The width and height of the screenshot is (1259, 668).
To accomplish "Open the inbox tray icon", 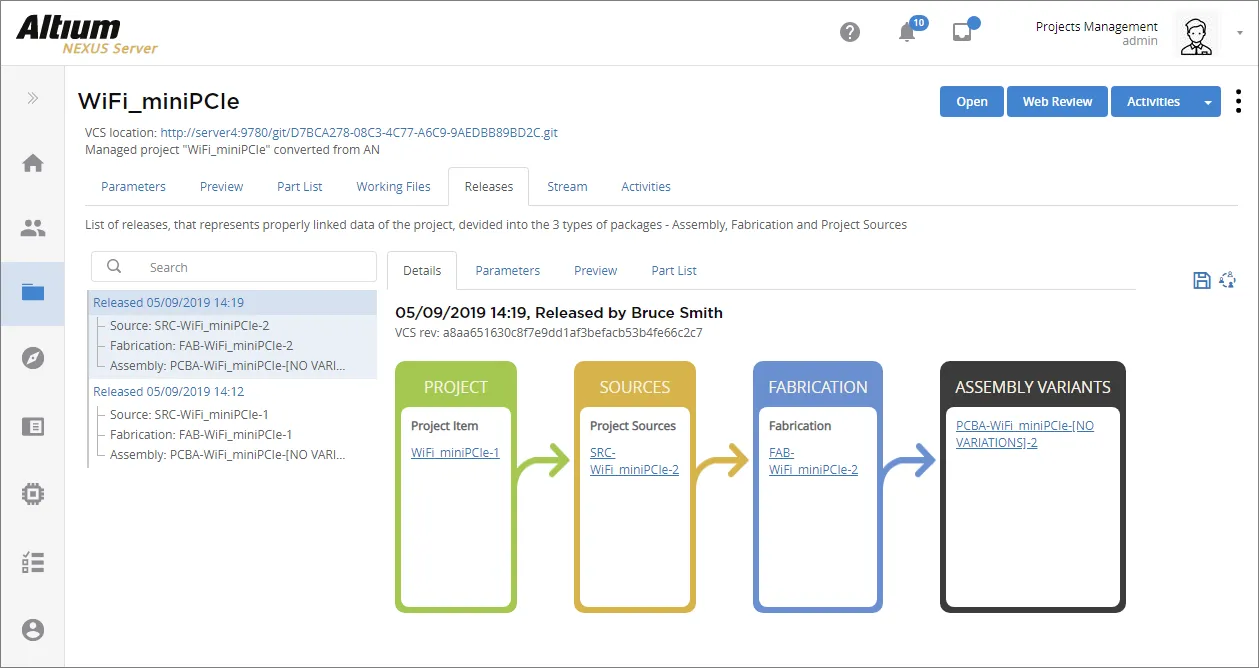I will point(962,32).
